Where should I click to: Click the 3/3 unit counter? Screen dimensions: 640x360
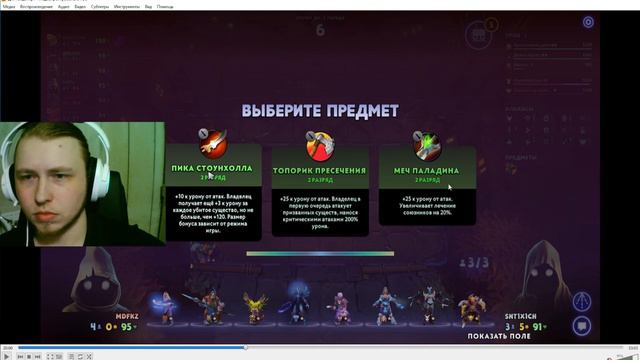coord(474,262)
